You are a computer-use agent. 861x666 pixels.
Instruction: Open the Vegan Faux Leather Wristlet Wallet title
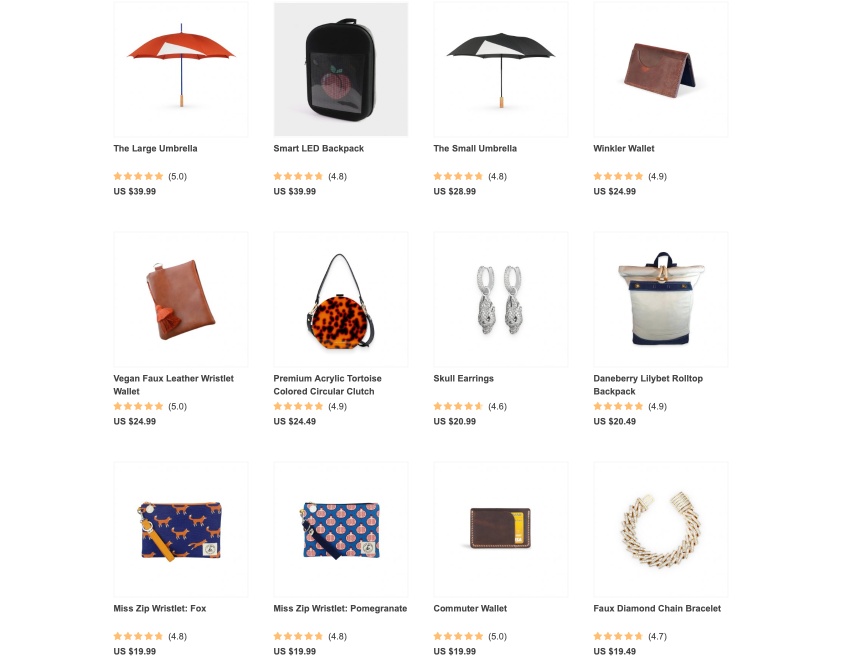pyautogui.click(x=174, y=385)
